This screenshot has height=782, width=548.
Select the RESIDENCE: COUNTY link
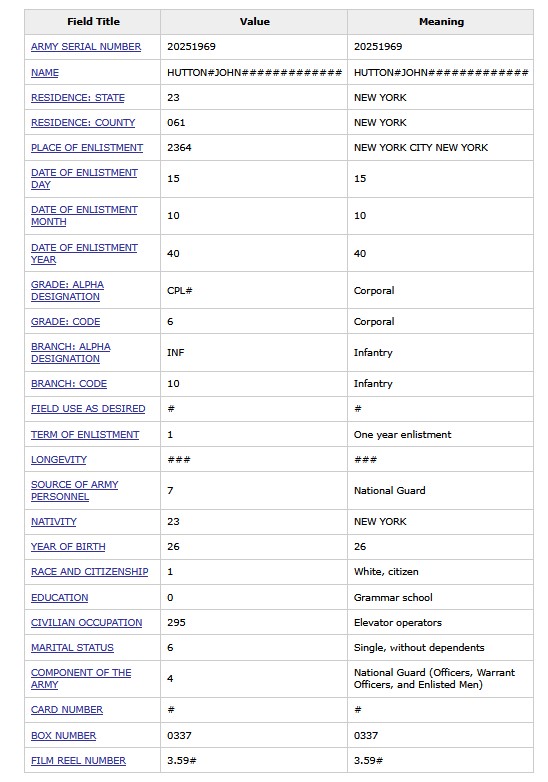[83, 123]
